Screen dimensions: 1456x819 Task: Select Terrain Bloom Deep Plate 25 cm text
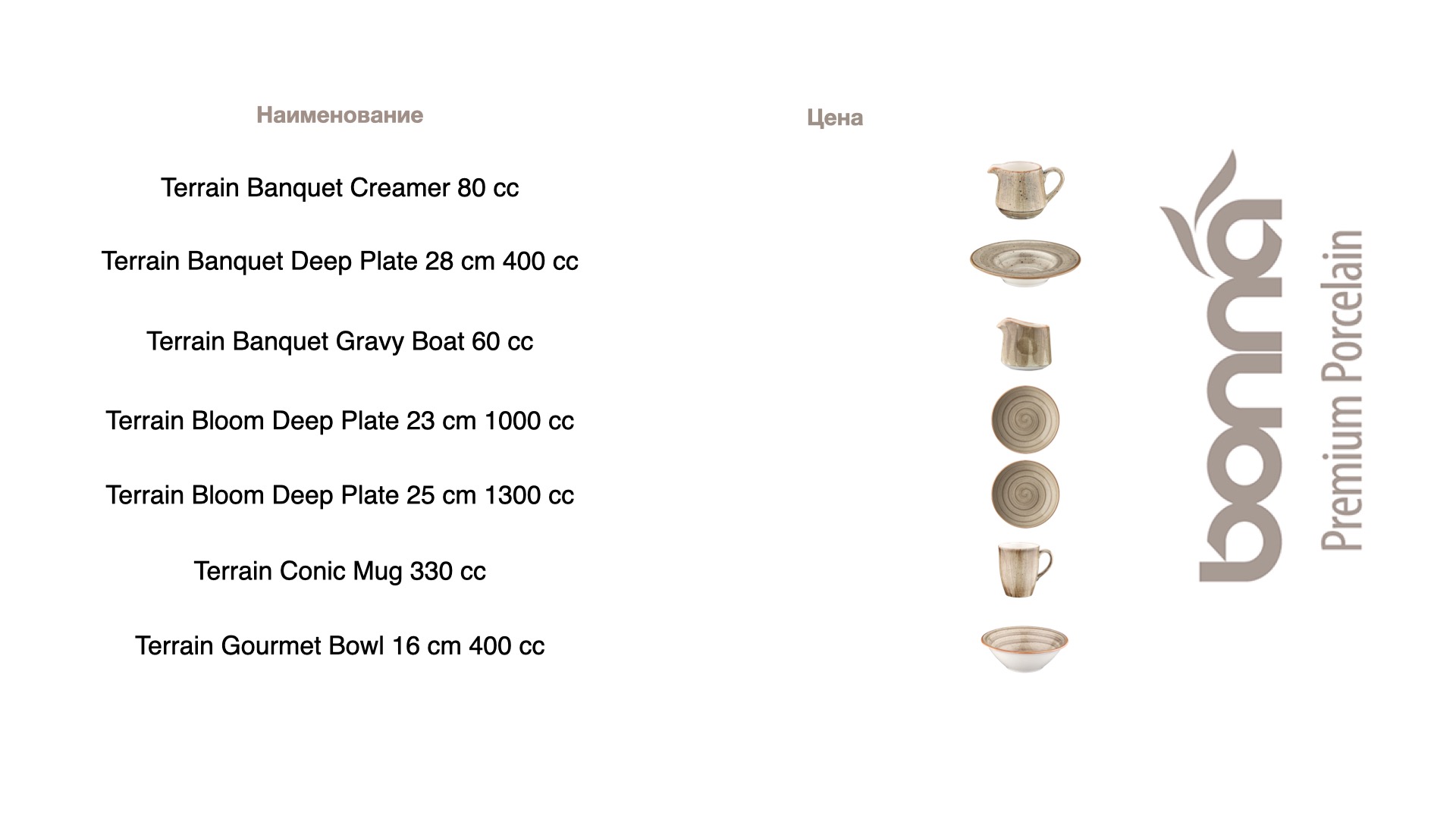click(290, 495)
